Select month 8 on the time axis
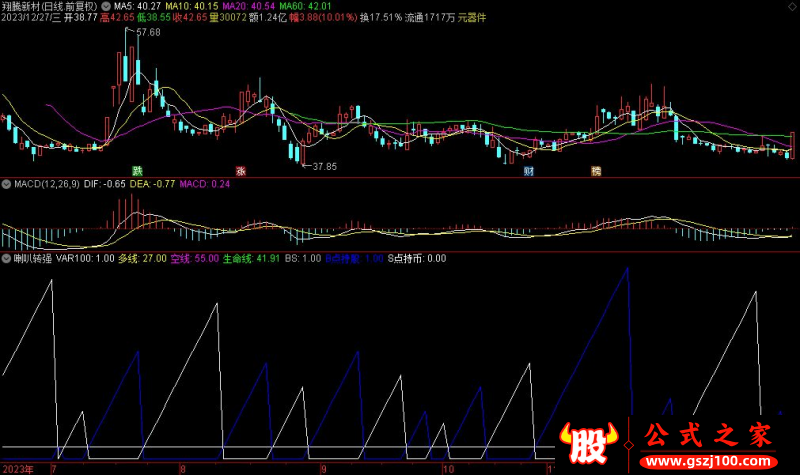The height and width of the screenshot is (475, 800). pyautogui.click(x=182, y=467)
